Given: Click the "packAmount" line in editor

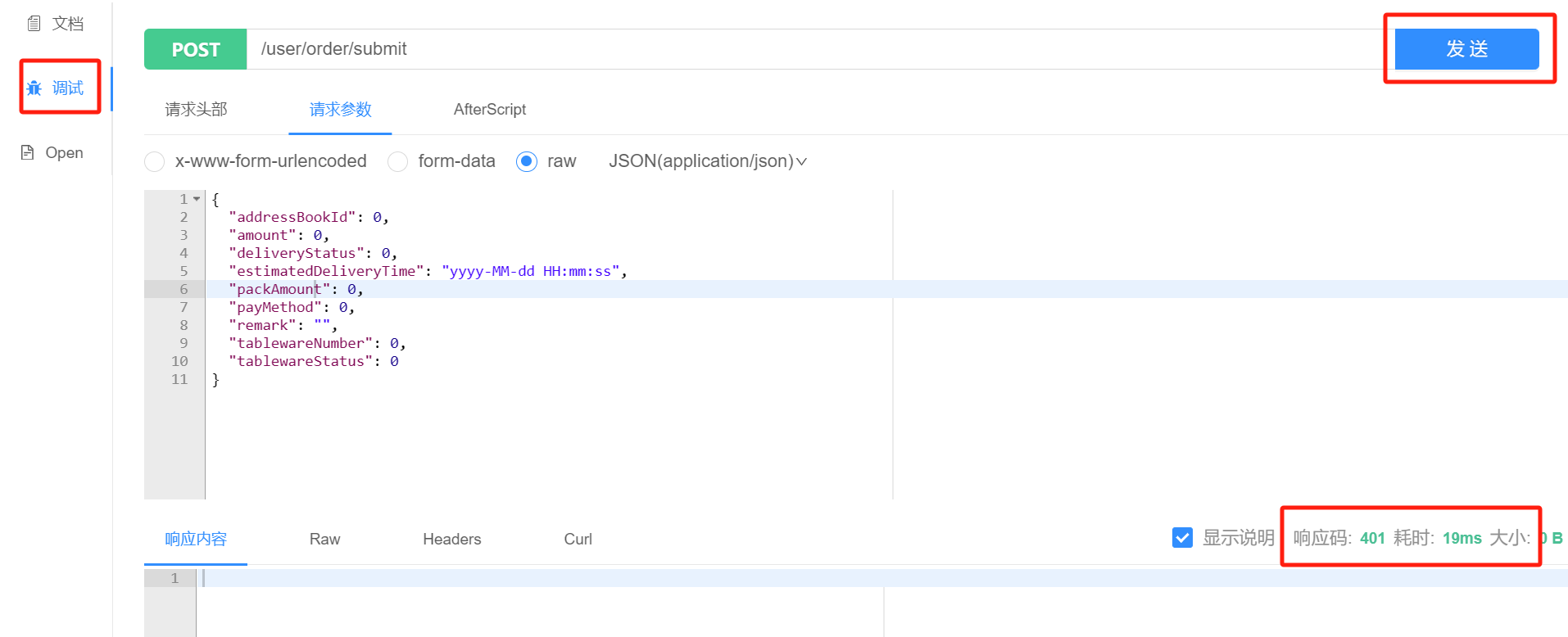Looking at the screenshot, I should [296, 289].
